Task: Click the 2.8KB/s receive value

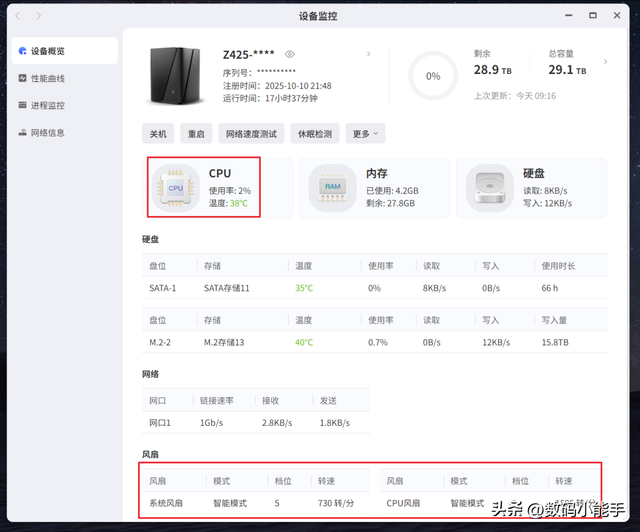Action: point(277,423)
